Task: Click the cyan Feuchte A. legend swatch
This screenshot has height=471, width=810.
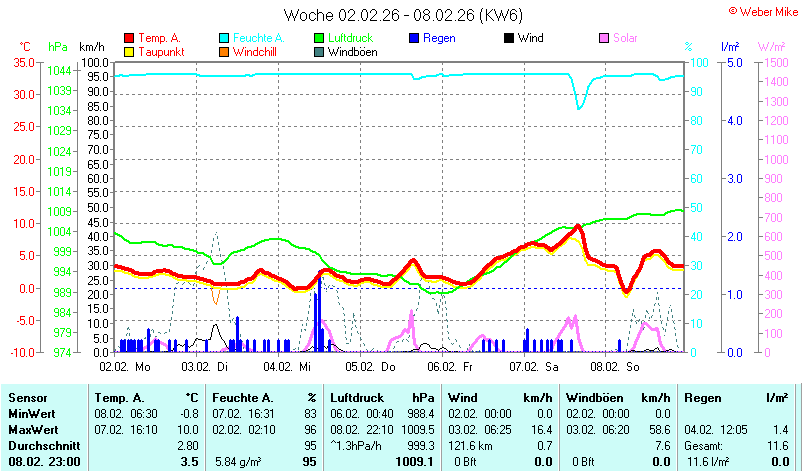Action: click(224, 38)
